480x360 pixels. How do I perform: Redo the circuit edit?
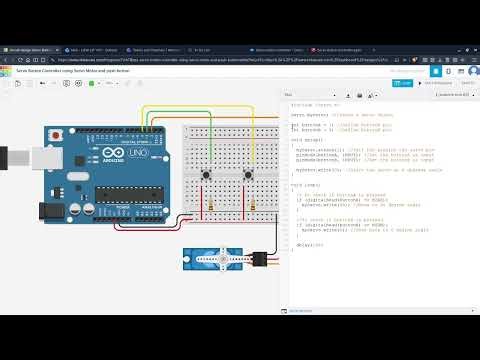click(54, 83)
